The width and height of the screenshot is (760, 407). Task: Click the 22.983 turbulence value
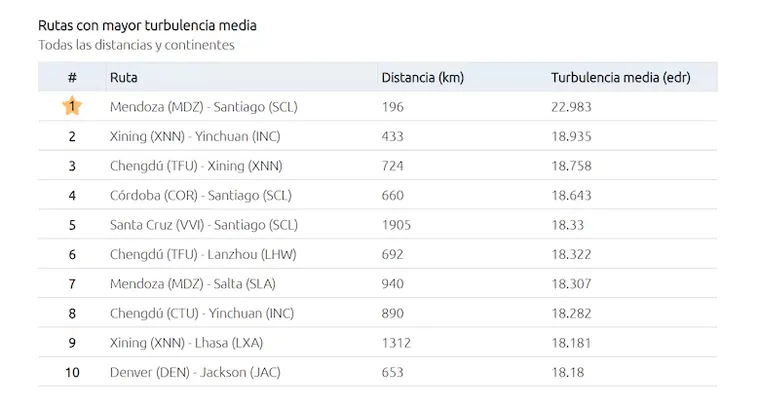point(572,106)
